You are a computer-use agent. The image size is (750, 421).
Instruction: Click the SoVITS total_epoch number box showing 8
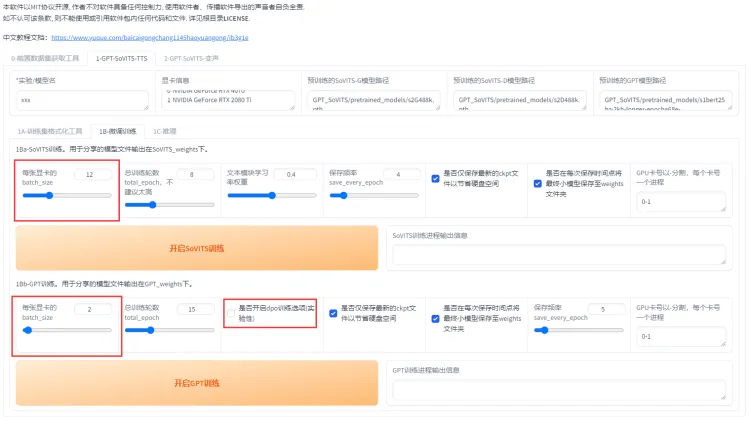[195, 175]
